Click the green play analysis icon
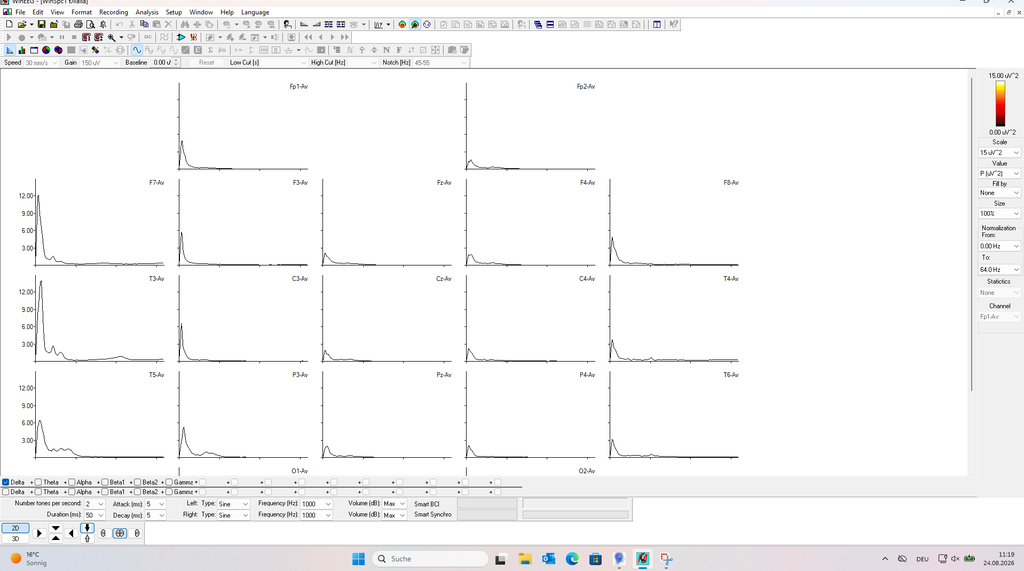This screenshot has height=571, width=1024. coord(181,37)
